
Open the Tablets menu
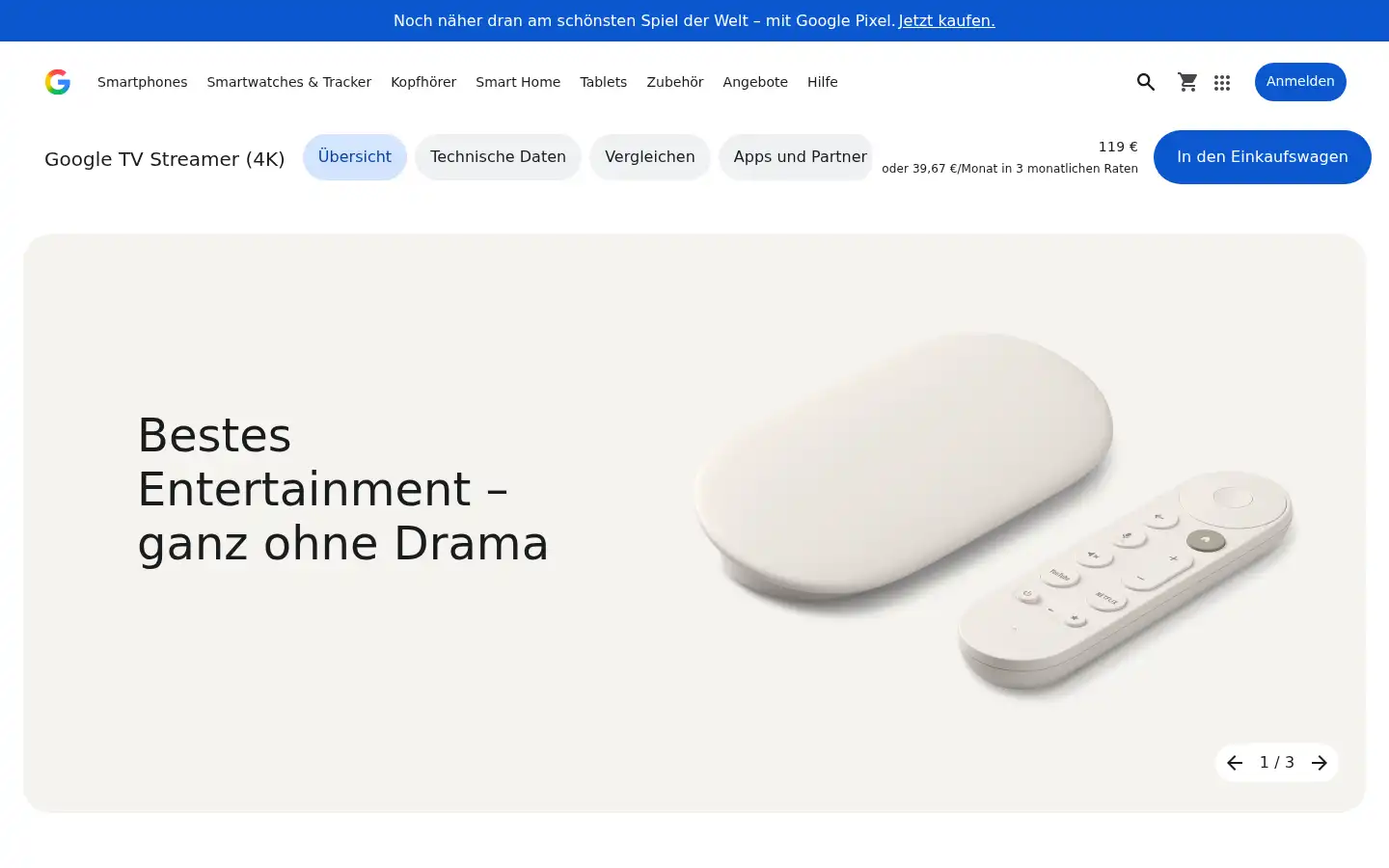[604, 82]
